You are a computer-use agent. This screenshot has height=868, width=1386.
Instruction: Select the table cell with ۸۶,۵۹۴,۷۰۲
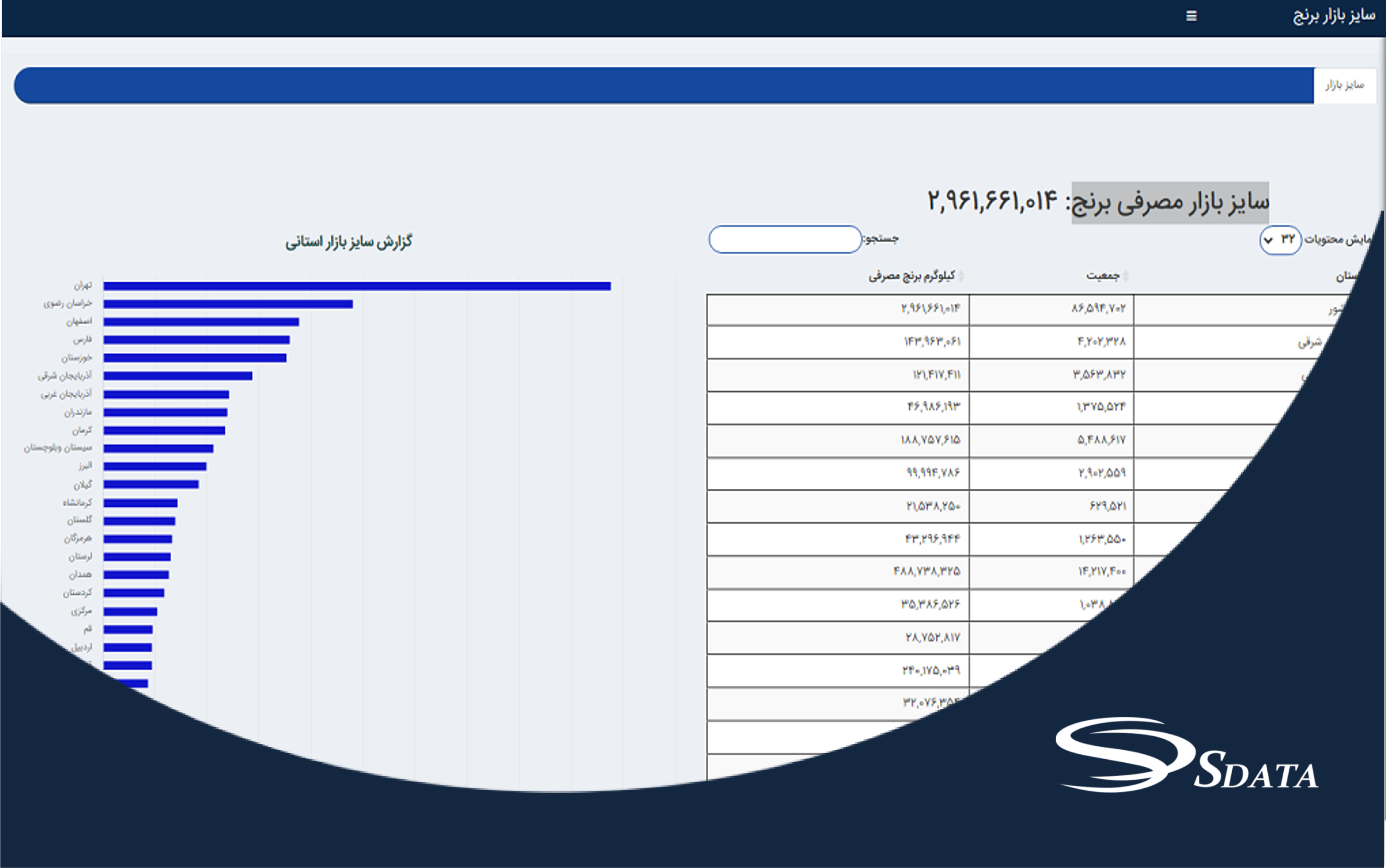(x=1098, y=309)
